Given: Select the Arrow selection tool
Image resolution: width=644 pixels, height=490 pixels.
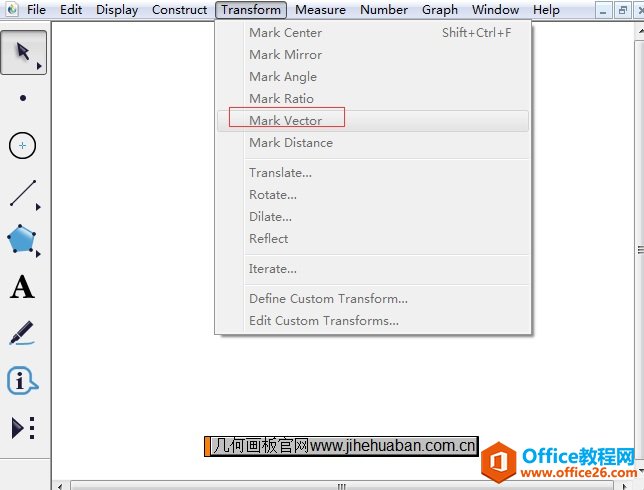Looking at the screenshot, I should tap(23, 52).
